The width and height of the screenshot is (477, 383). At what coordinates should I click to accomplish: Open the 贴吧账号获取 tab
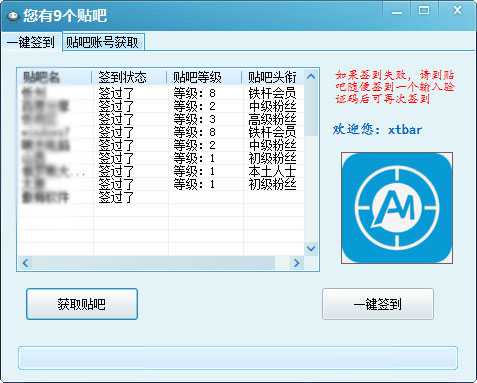pyautogui.click(x=104, y=42)
